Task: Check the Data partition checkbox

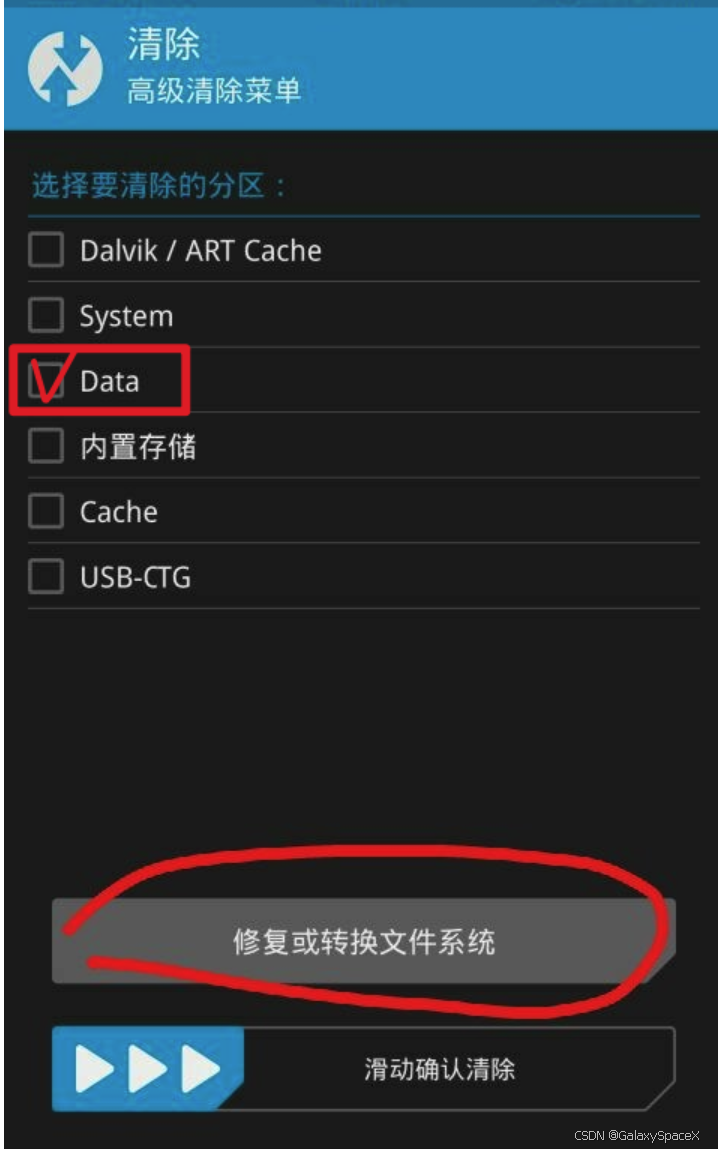Action: (x=45, y=381)
